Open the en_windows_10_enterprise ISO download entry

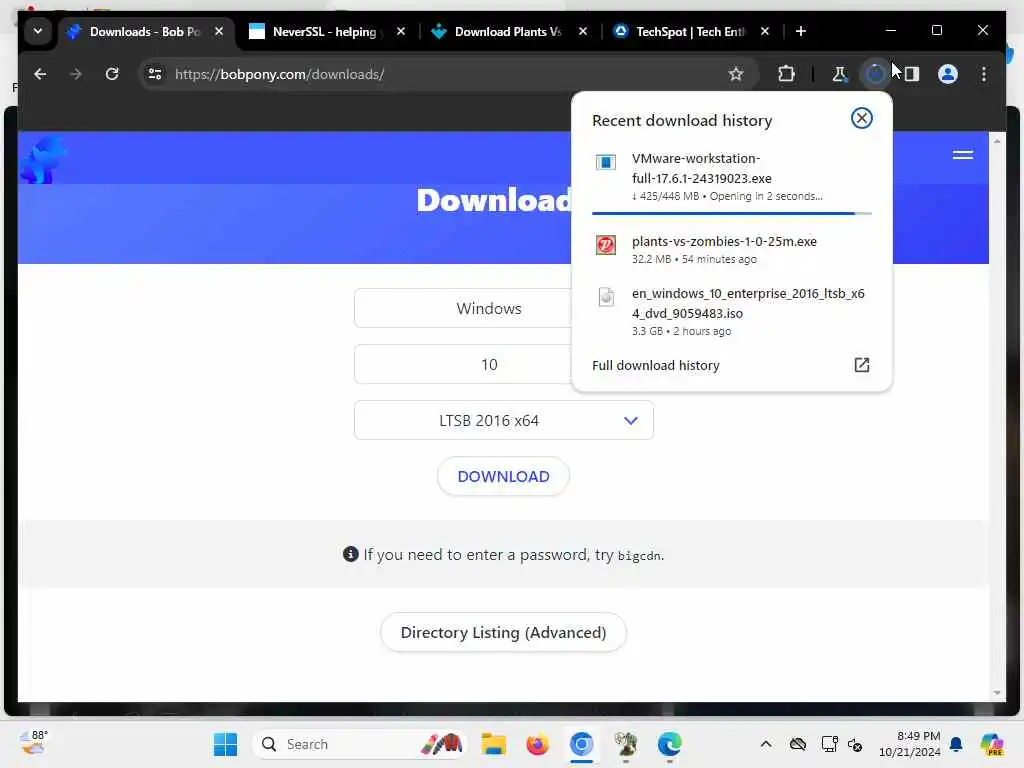[x=731, y=312]
